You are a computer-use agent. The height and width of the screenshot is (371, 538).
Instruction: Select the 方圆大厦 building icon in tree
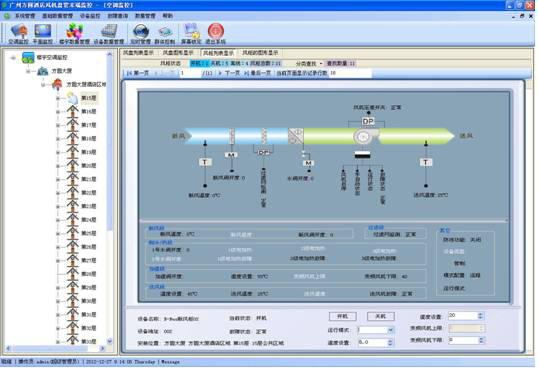pyautogui.click(x=43, y=71)
